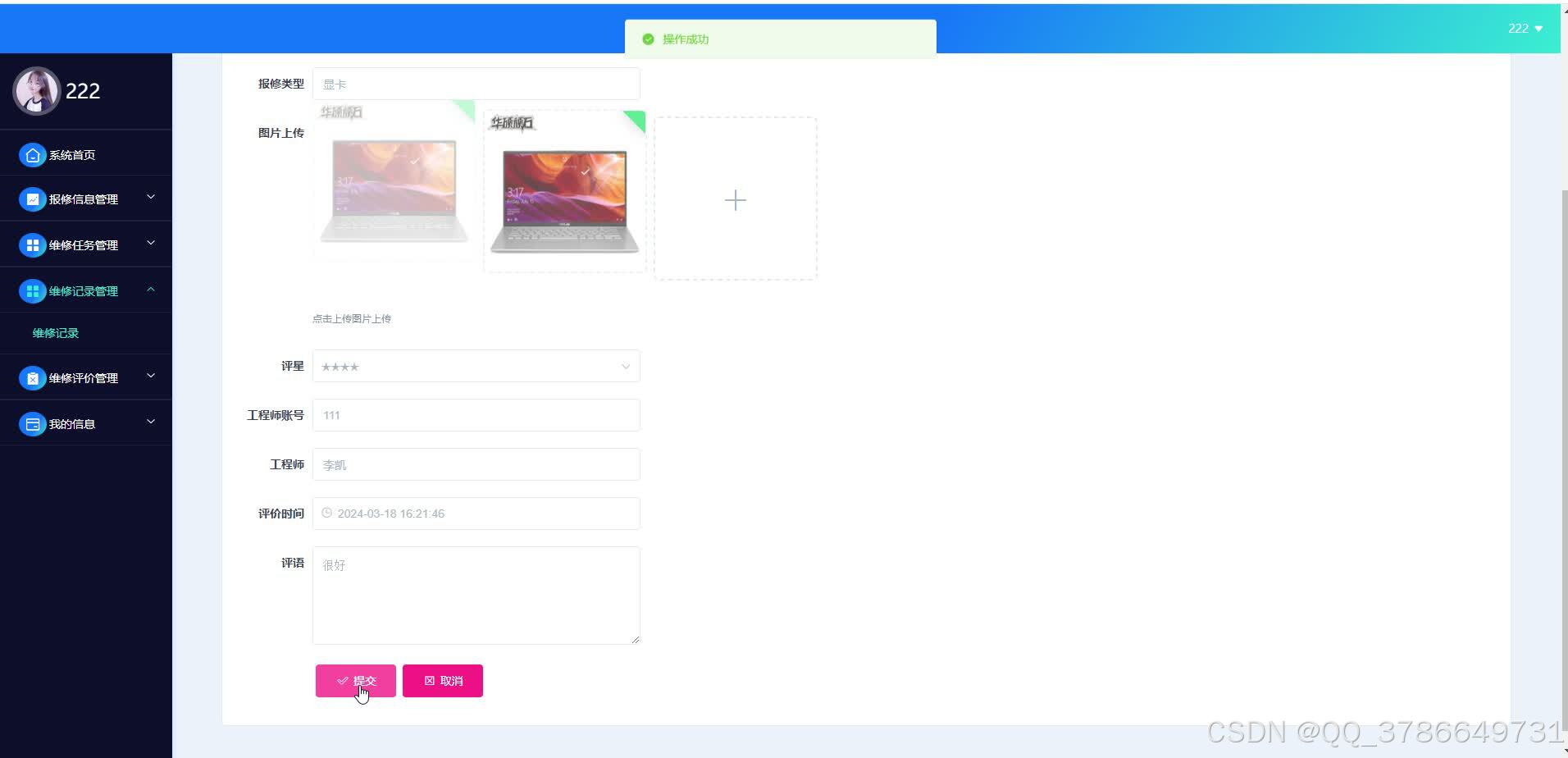Select the 系统首页 home icon
The height and width of the screenshot is (758, 1568).
click(32, 154)
